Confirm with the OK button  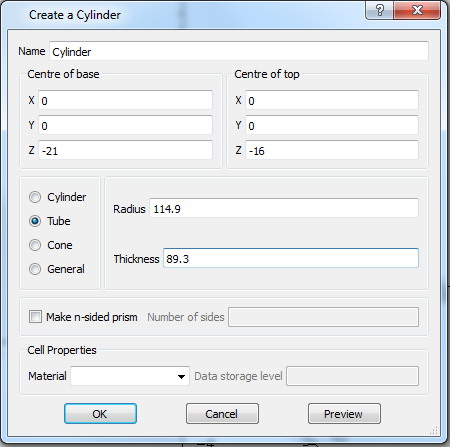tap(100, 414)
